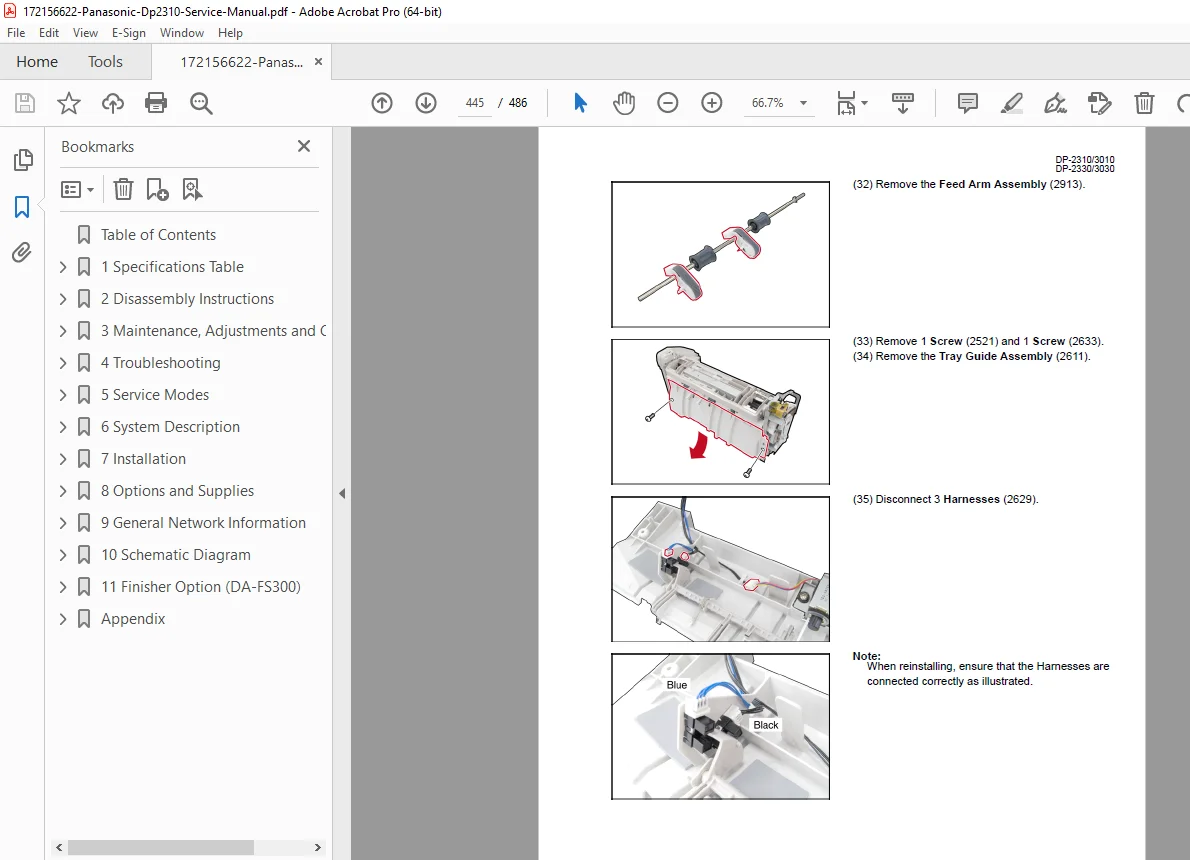Image resolution: width=1190 pixels, height=860 pixels.
Task: Add a sticky note comment
Action: point(968,102)
